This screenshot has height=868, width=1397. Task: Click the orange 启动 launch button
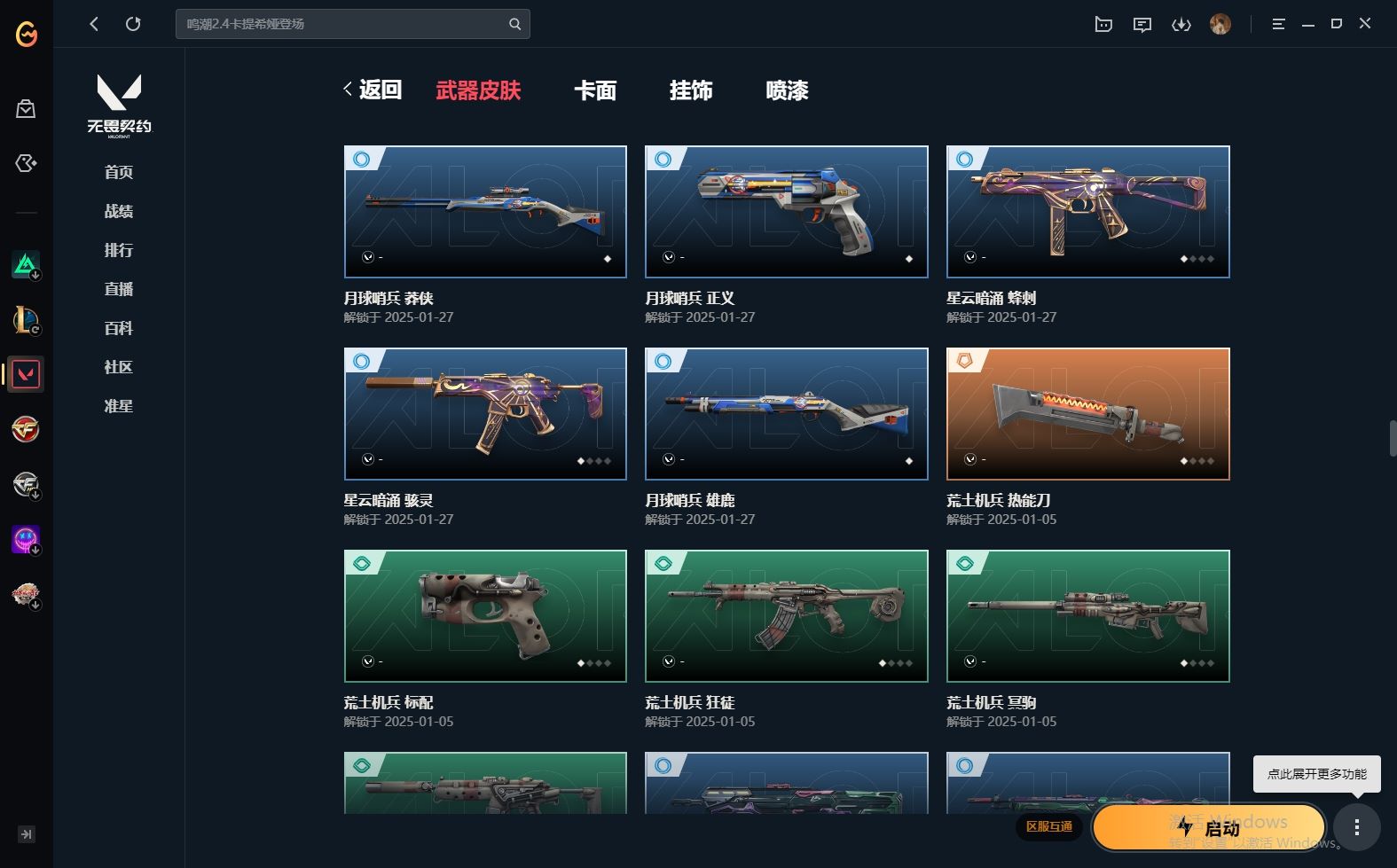[1209, 828]
